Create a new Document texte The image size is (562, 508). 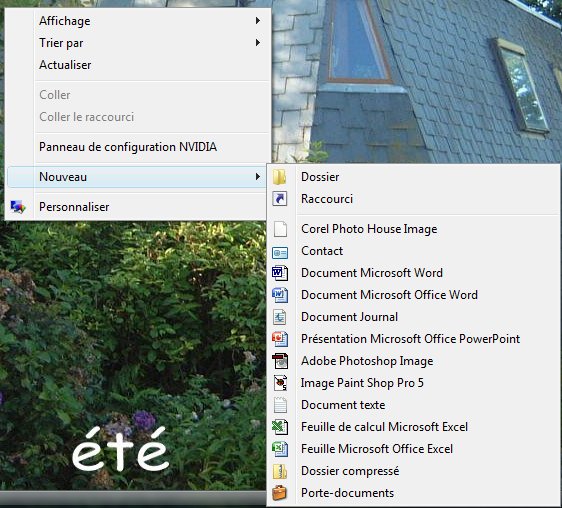[x=343, y=405]
